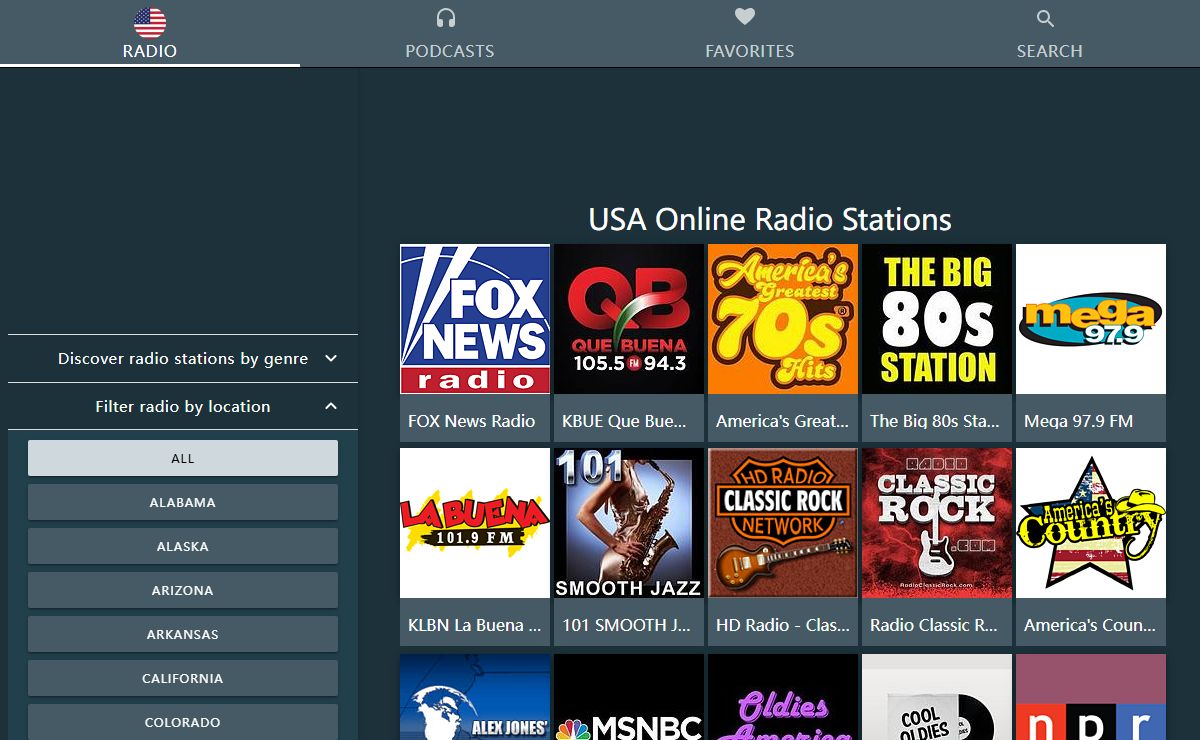Open the PODCASTS tab

450,33
